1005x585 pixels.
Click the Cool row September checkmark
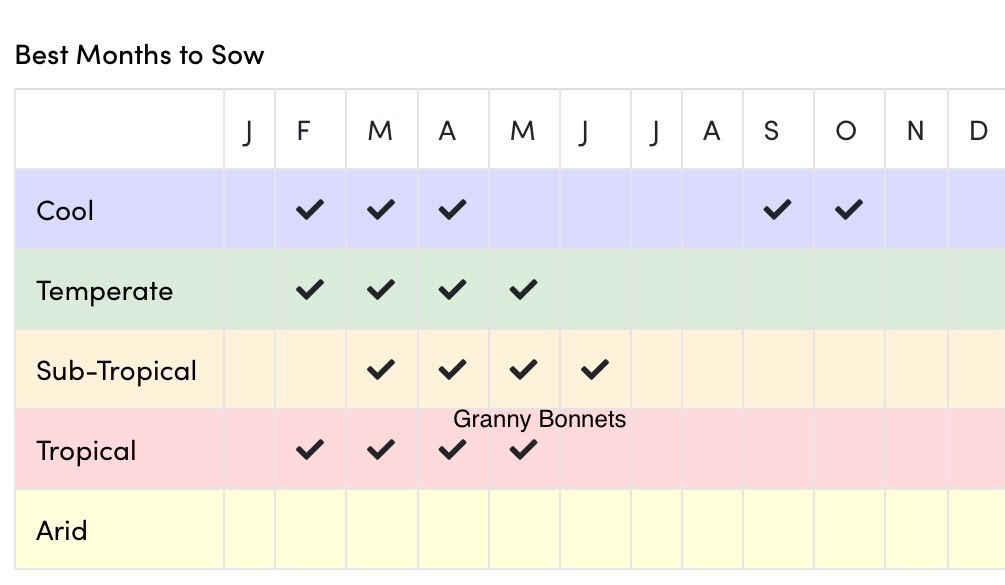tap(777, 210)
